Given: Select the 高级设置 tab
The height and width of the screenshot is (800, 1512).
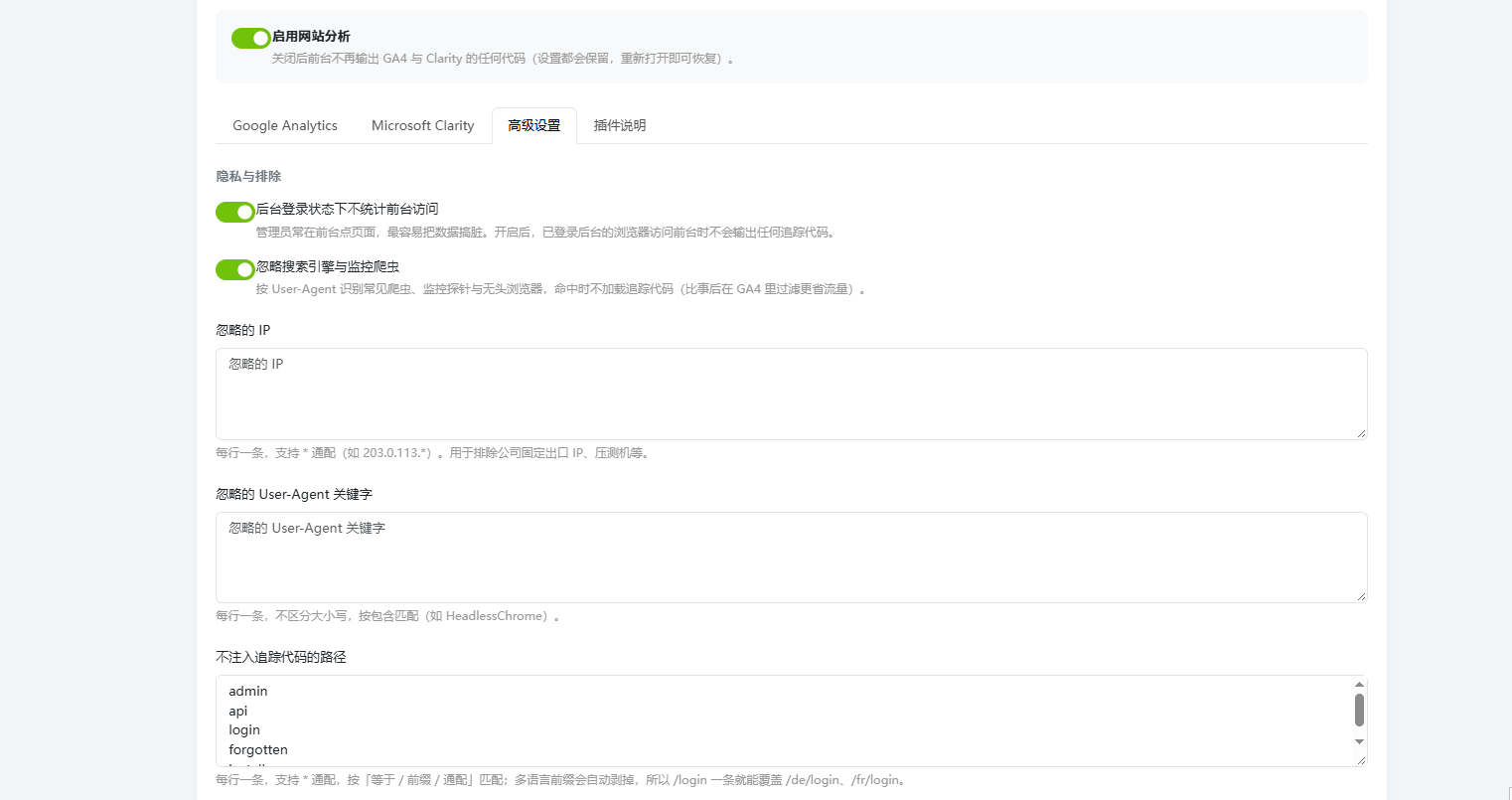Looking at the screenshot, I should click(534, 125).
